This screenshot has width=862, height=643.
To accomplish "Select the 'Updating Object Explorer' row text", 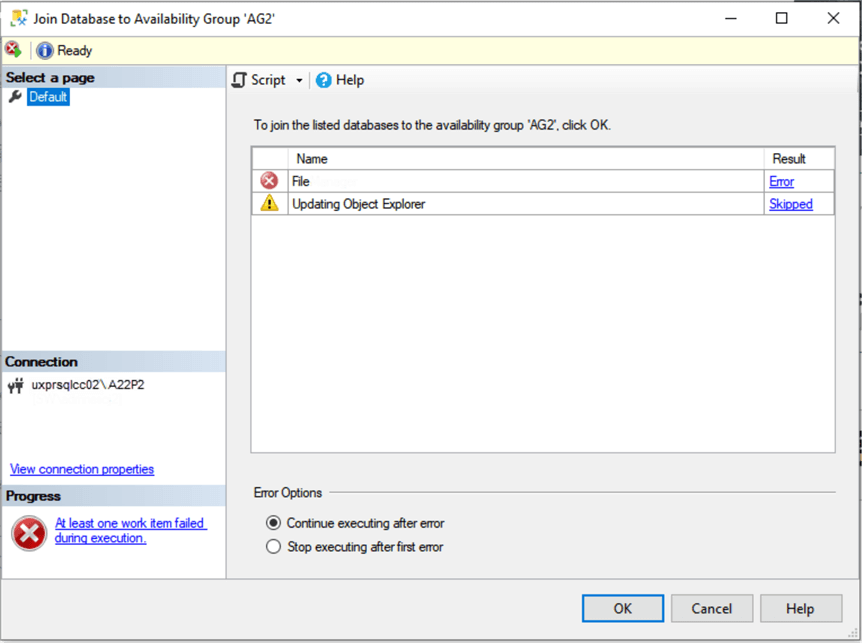I will pos(358,204).
